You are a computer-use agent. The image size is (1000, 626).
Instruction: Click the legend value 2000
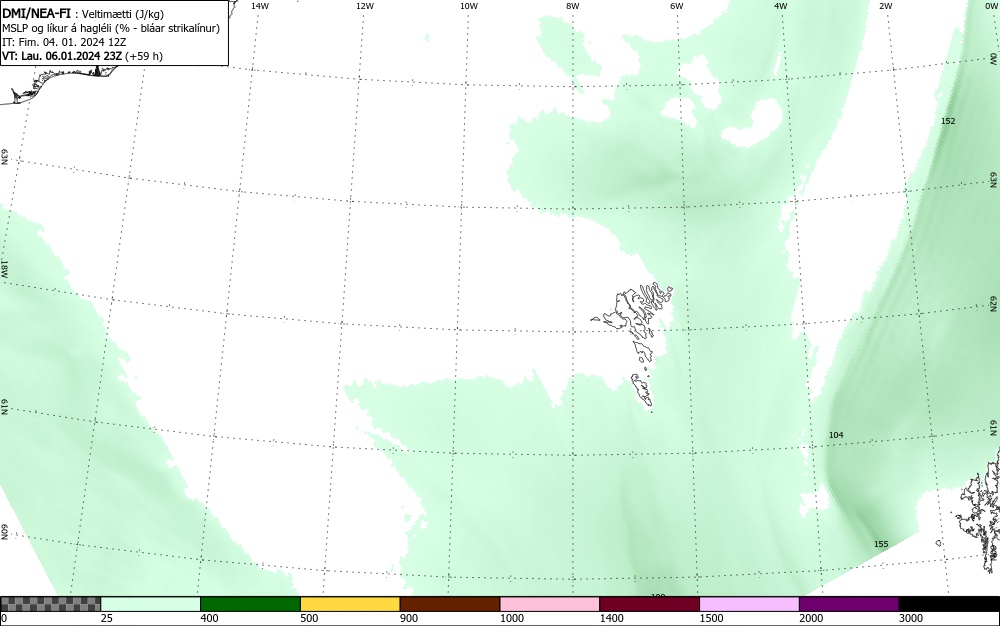coord(811,618)
